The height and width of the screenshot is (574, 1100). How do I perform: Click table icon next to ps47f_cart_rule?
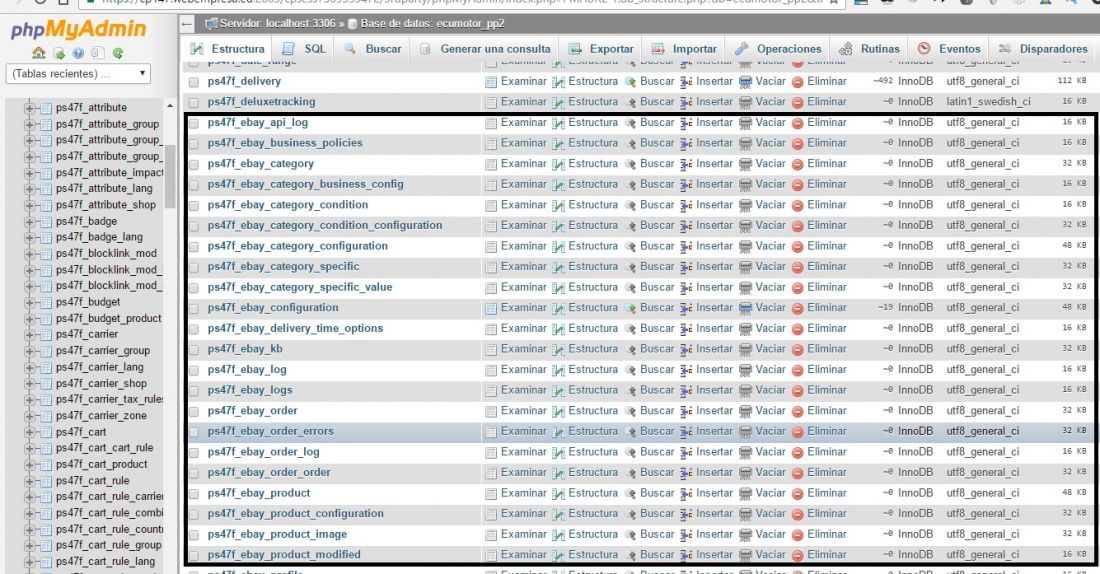point(46,481)
